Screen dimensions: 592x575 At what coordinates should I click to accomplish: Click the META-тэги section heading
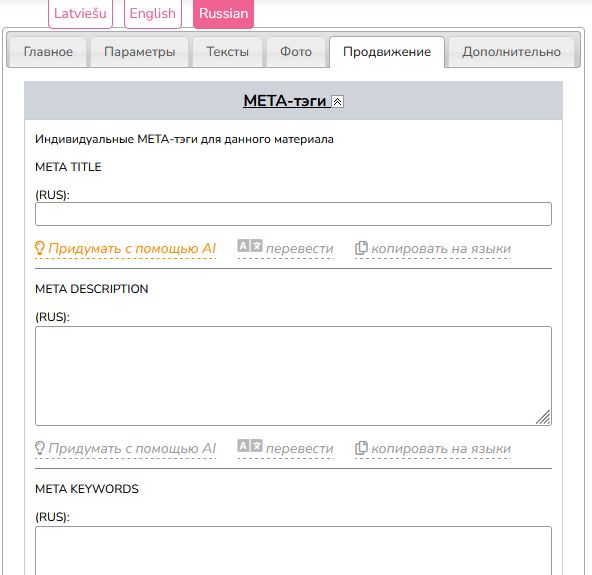[285, 101]
